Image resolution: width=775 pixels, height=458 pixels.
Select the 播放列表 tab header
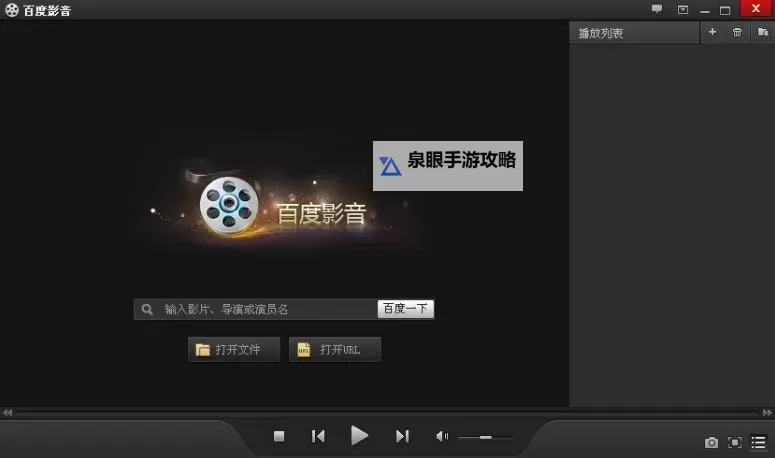635,33
